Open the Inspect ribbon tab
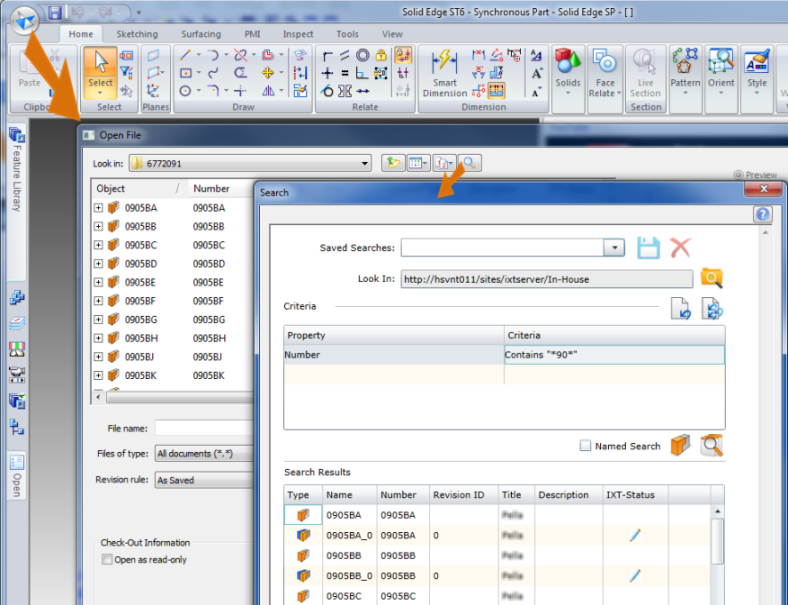 pos(297,34)
